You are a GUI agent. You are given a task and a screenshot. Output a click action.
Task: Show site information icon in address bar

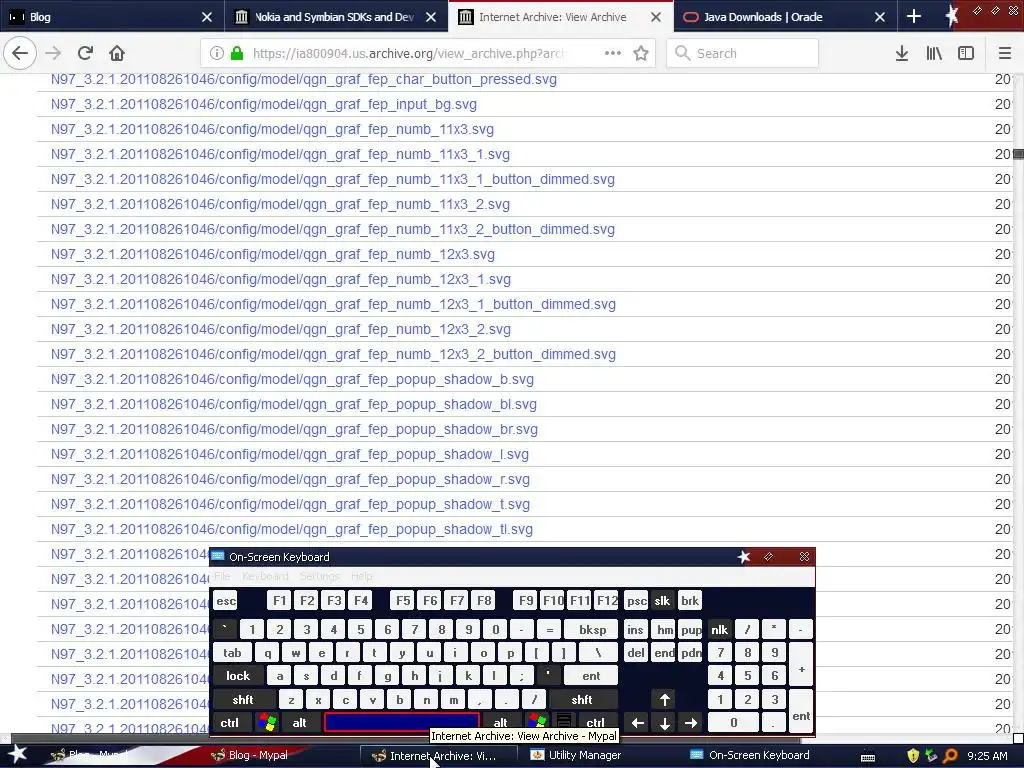(x=217, y=54)
